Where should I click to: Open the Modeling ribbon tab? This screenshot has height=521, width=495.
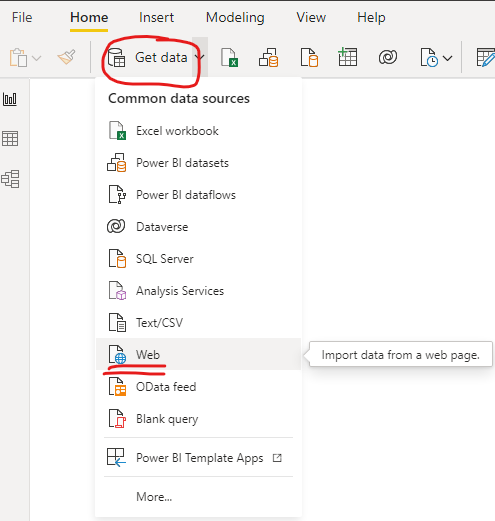[235, 17]
